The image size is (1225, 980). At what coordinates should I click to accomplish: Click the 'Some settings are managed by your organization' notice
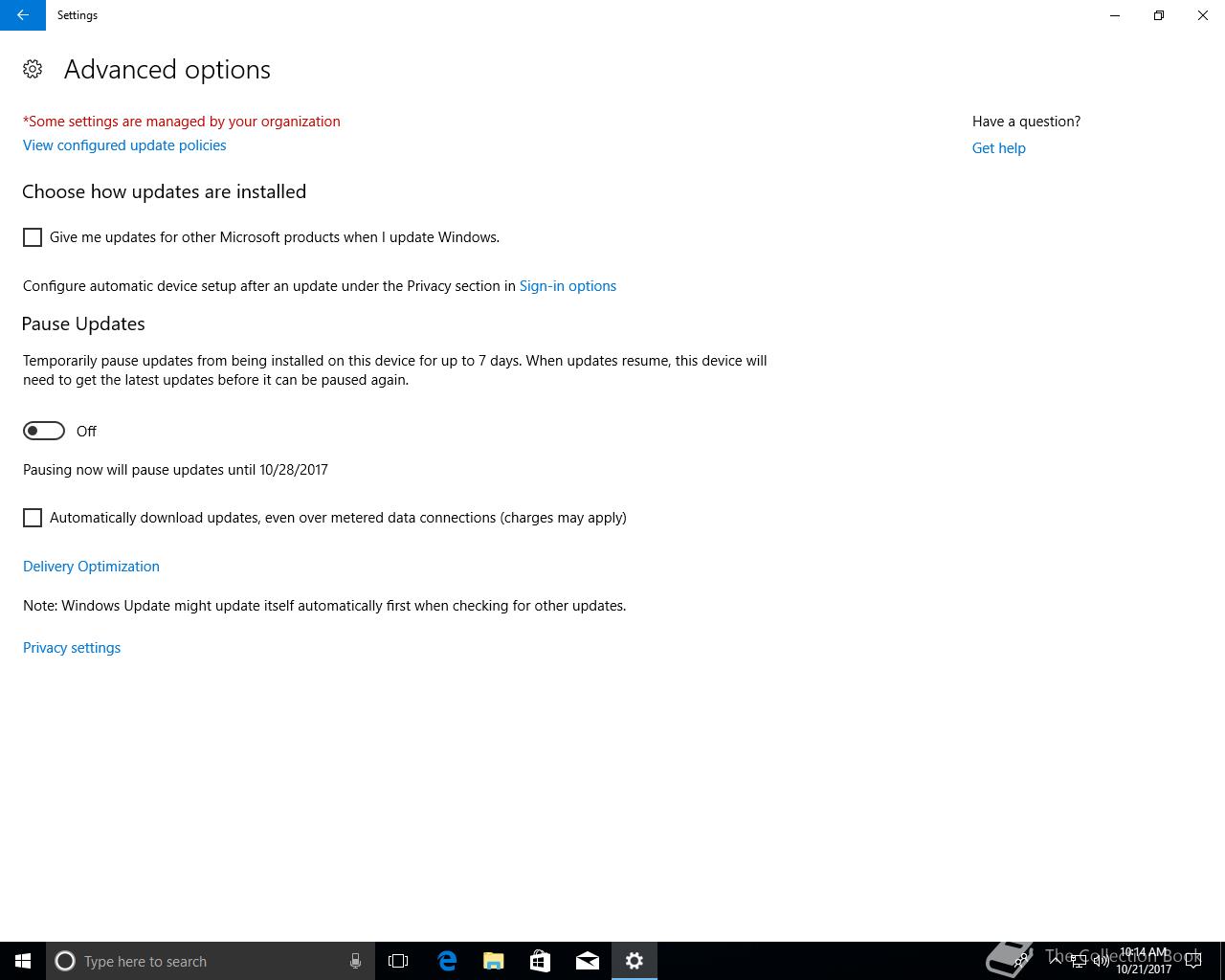182,122
